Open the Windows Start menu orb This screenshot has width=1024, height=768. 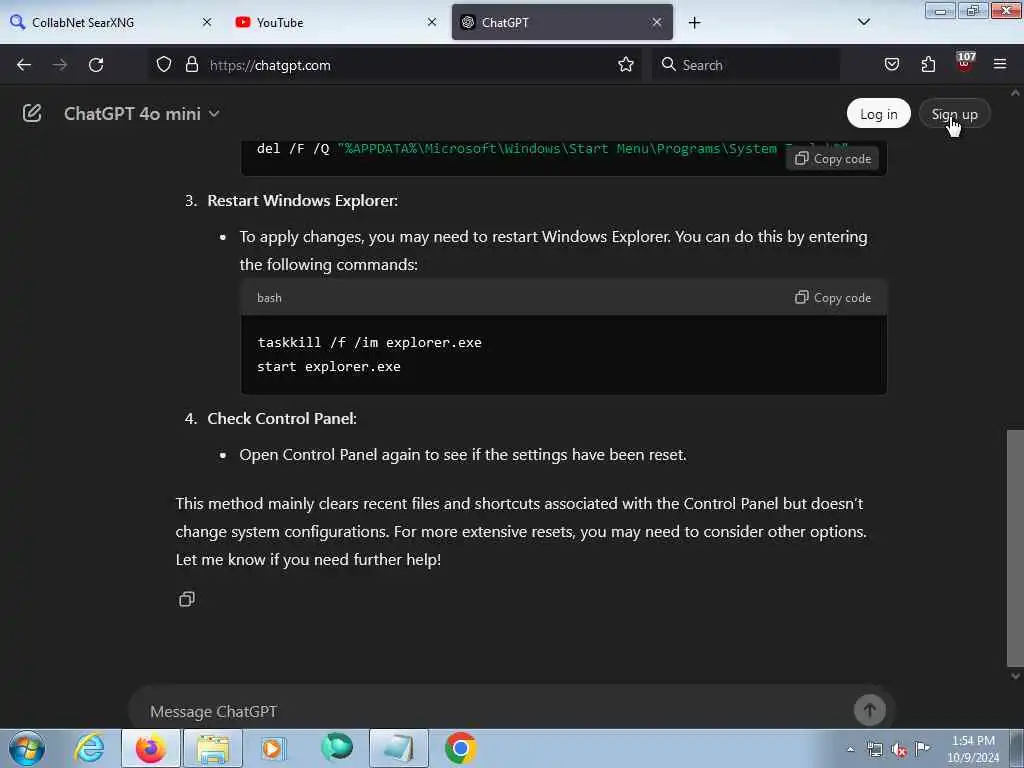pos(27,748)
